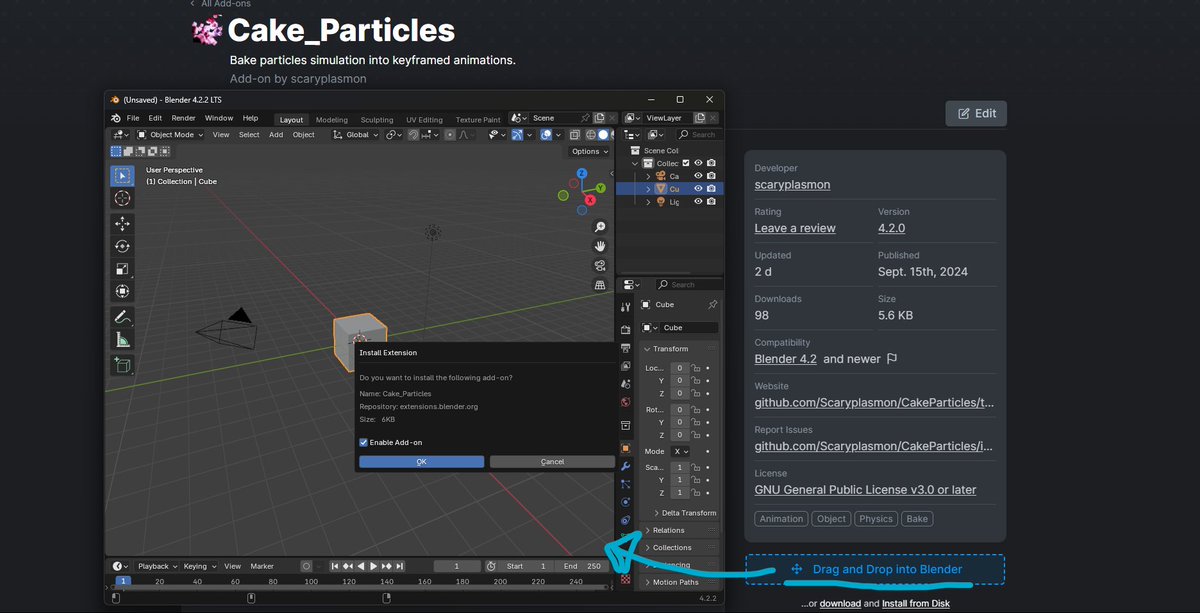This screenshot has height=613, width=1200.
Task: Click the report flag beside Blender 4.2 compatibility
Action: (892, 358)
